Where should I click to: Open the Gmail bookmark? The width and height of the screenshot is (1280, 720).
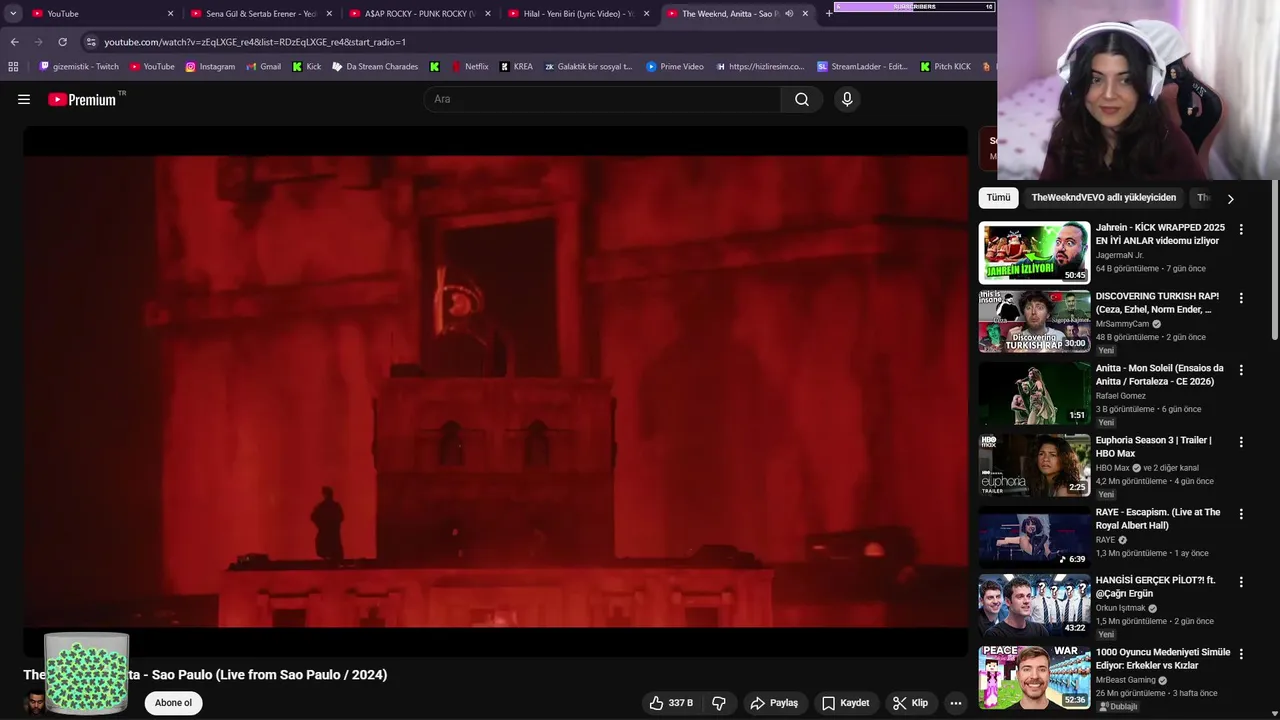tap(263, 67)
